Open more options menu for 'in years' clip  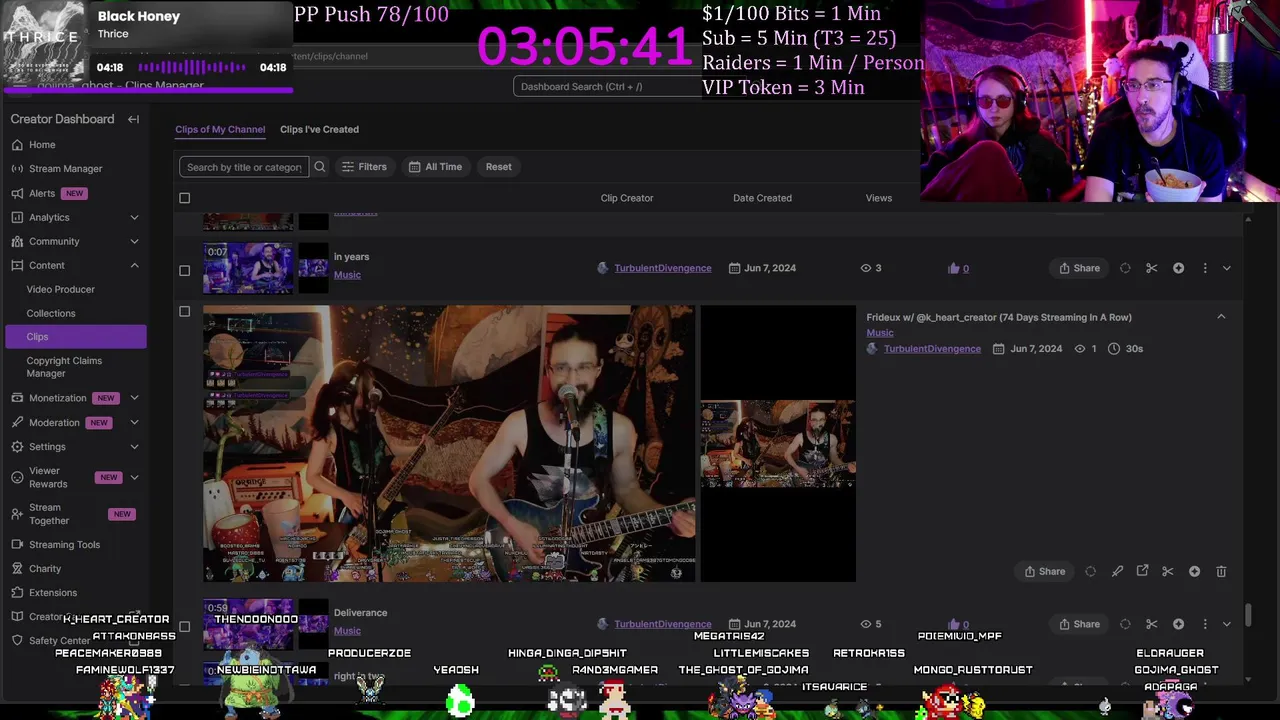[x=1205, y=268]
